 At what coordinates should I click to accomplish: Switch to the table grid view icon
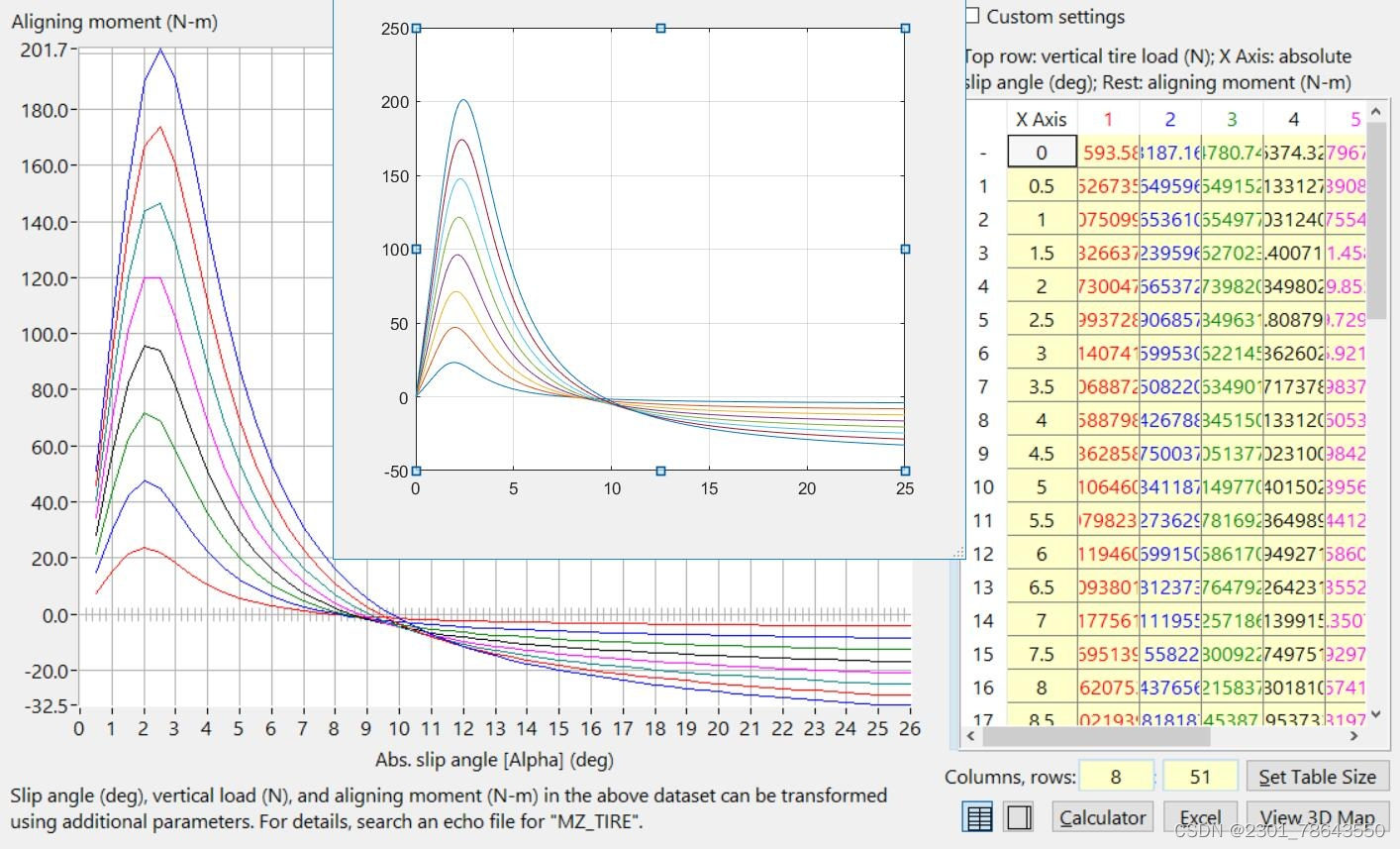point(978,817)
